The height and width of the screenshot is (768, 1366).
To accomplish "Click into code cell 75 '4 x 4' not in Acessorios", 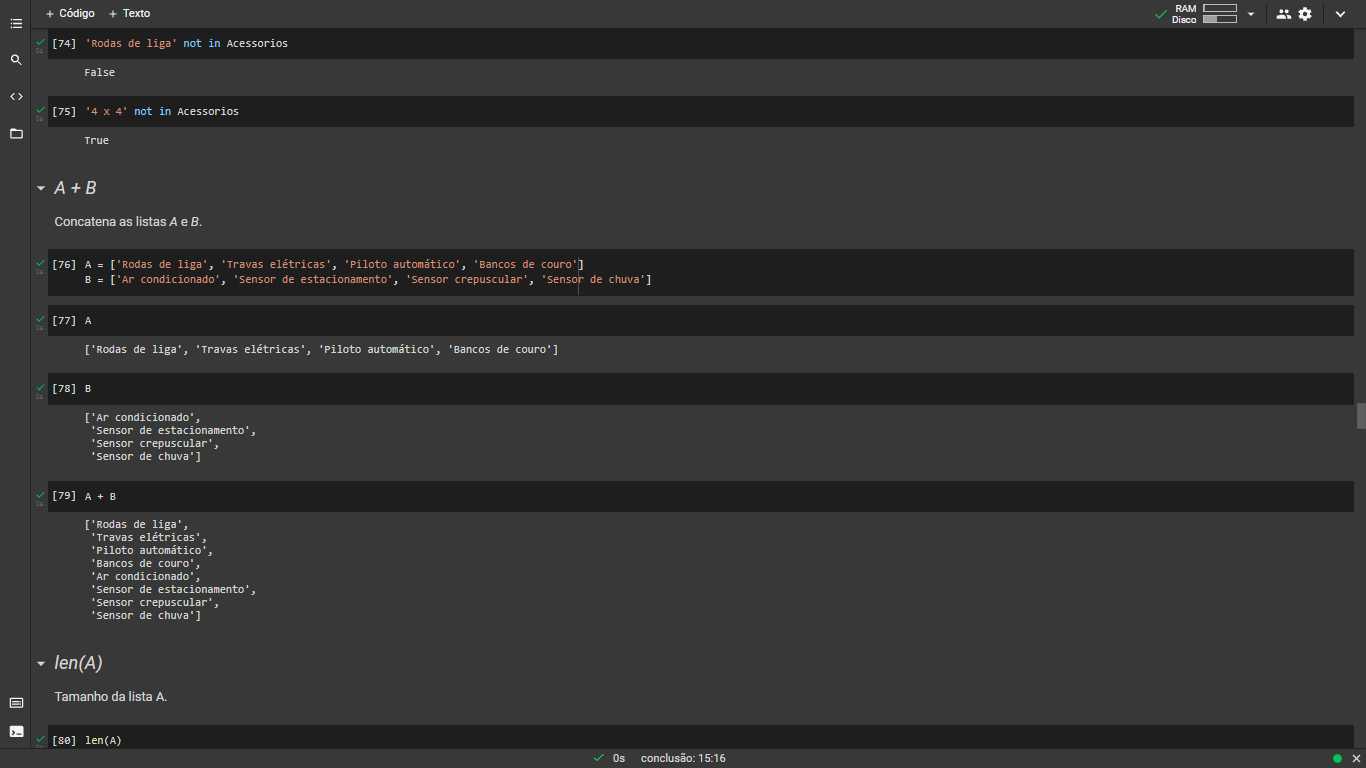I will tap(700, 112).
